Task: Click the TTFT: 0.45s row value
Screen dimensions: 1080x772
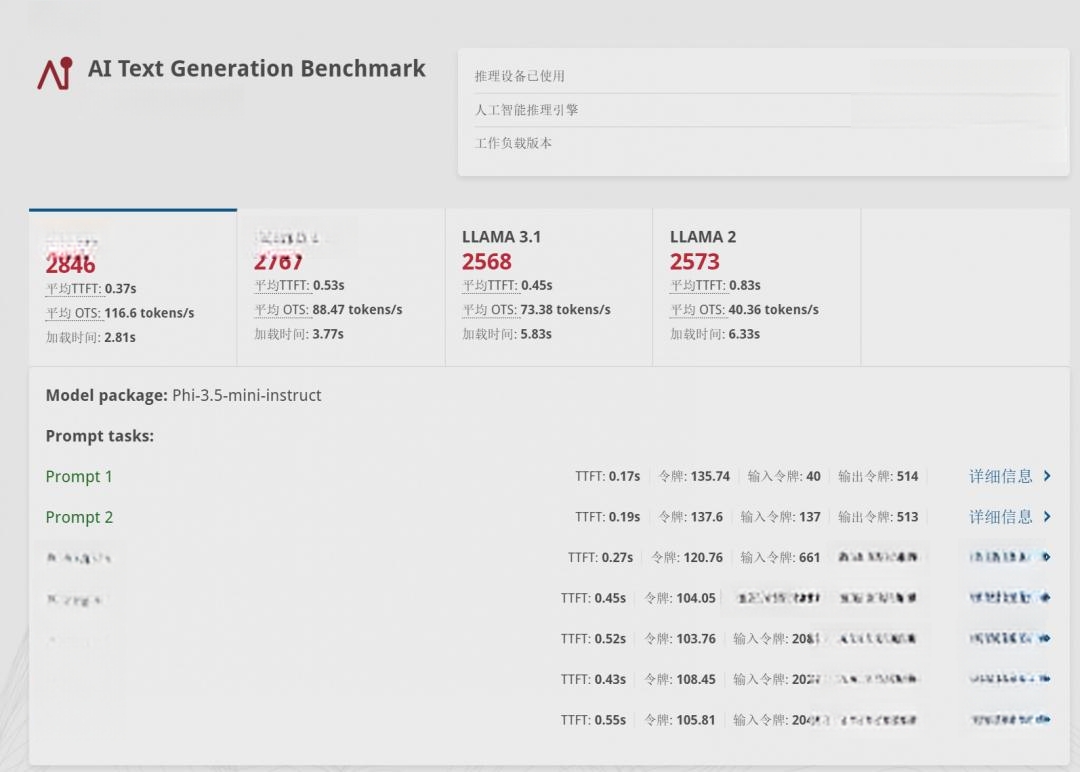Action: click(593, 598)
